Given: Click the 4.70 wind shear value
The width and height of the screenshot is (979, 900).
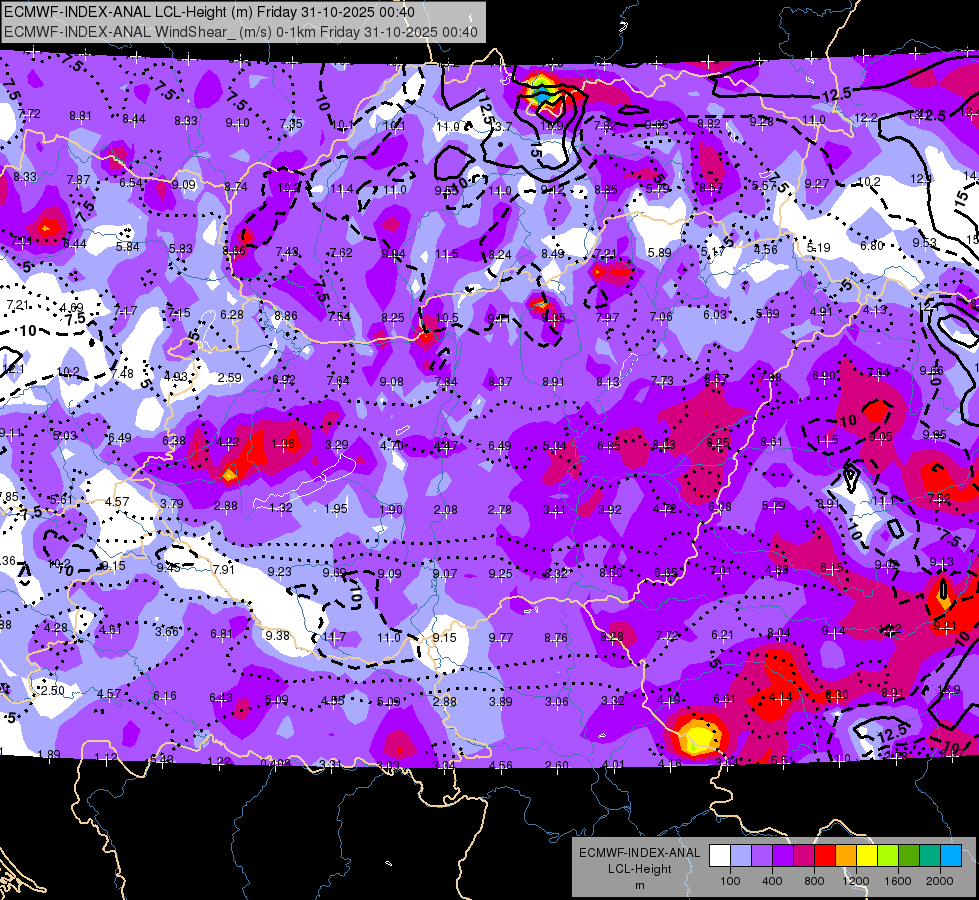Looking at the screenshot, I should point(391,445).
